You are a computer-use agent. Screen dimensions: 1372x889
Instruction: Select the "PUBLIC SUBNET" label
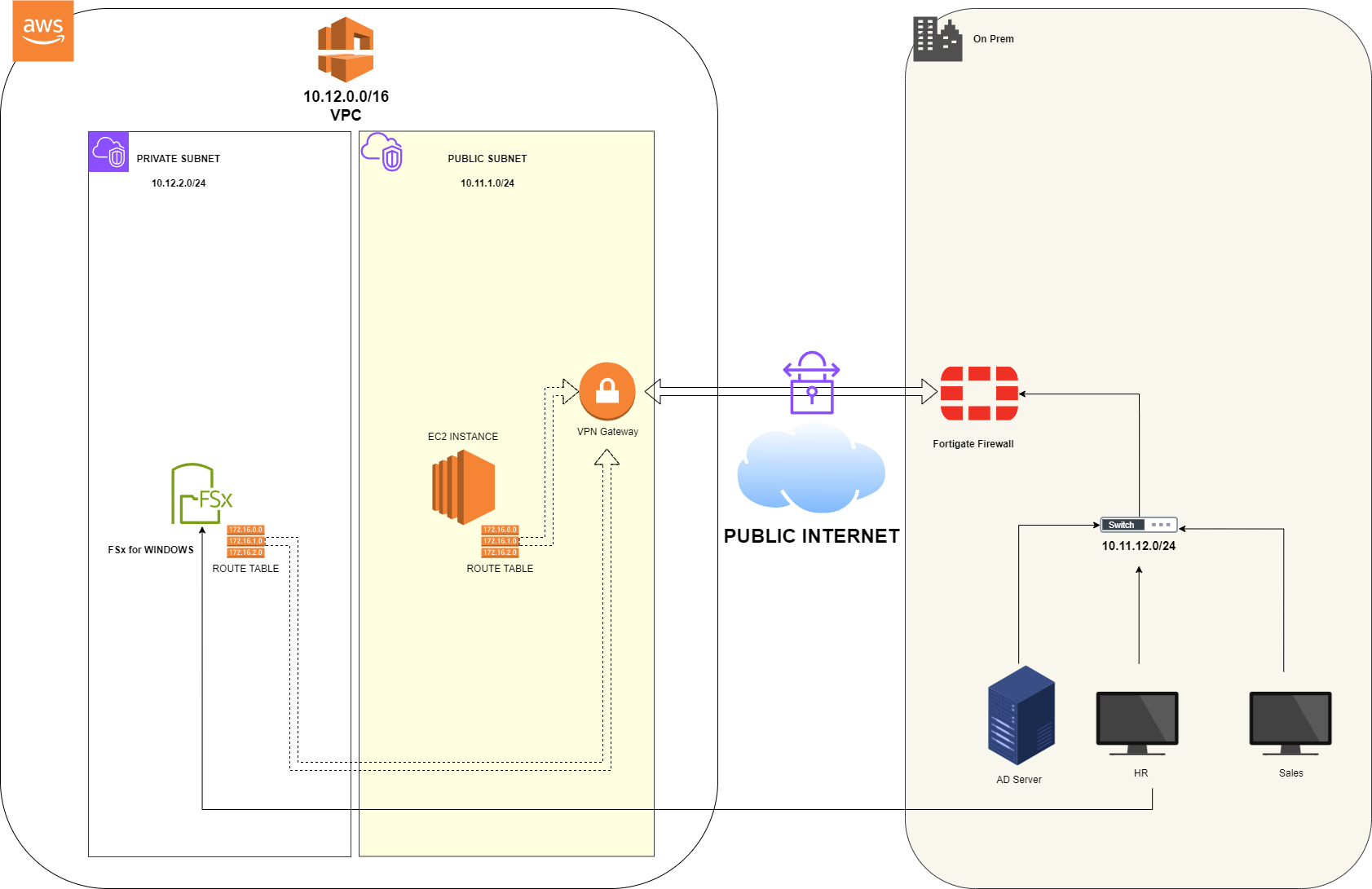(487, 159)
